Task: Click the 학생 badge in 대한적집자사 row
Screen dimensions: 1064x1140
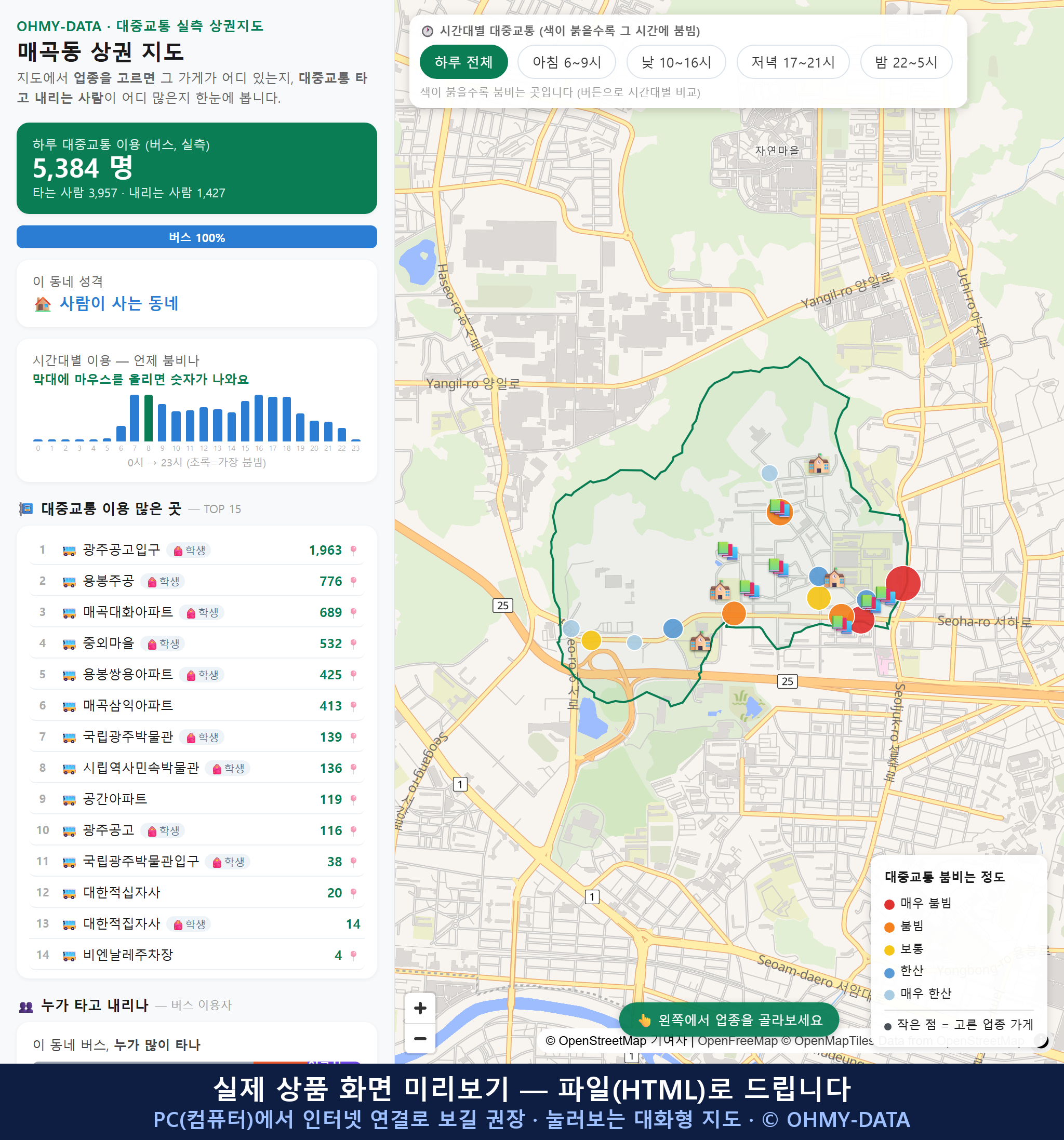Action: coord(189,924)
